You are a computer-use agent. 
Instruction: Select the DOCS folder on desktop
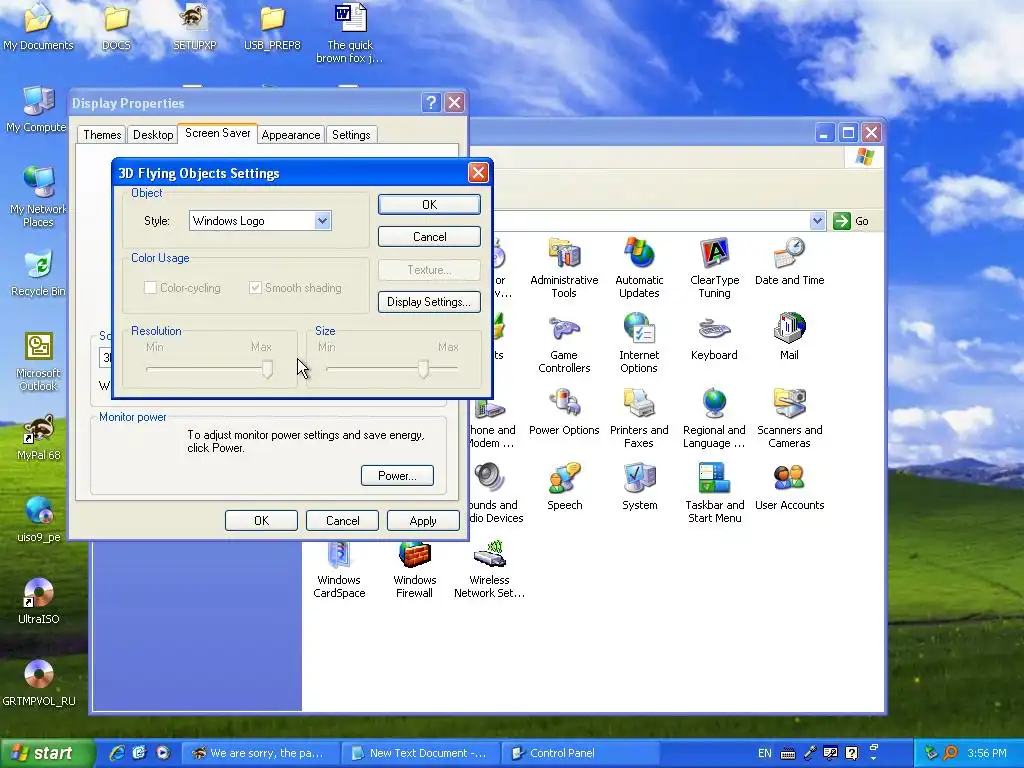point(116,27)
